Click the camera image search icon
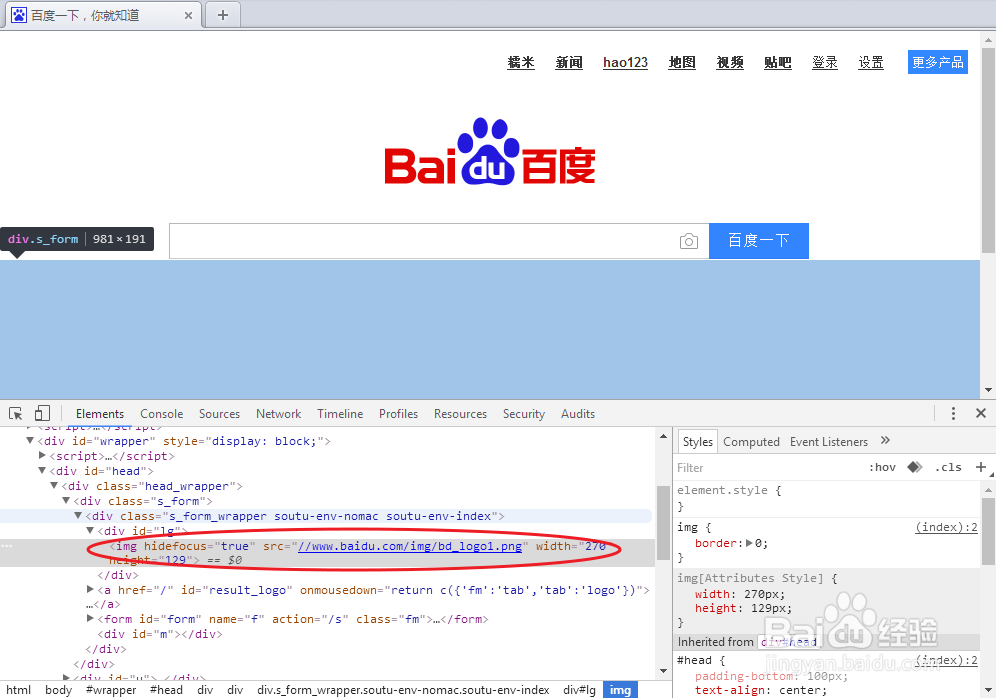Image resolution: width=996 pixels, height=698 pixels. 689,241
